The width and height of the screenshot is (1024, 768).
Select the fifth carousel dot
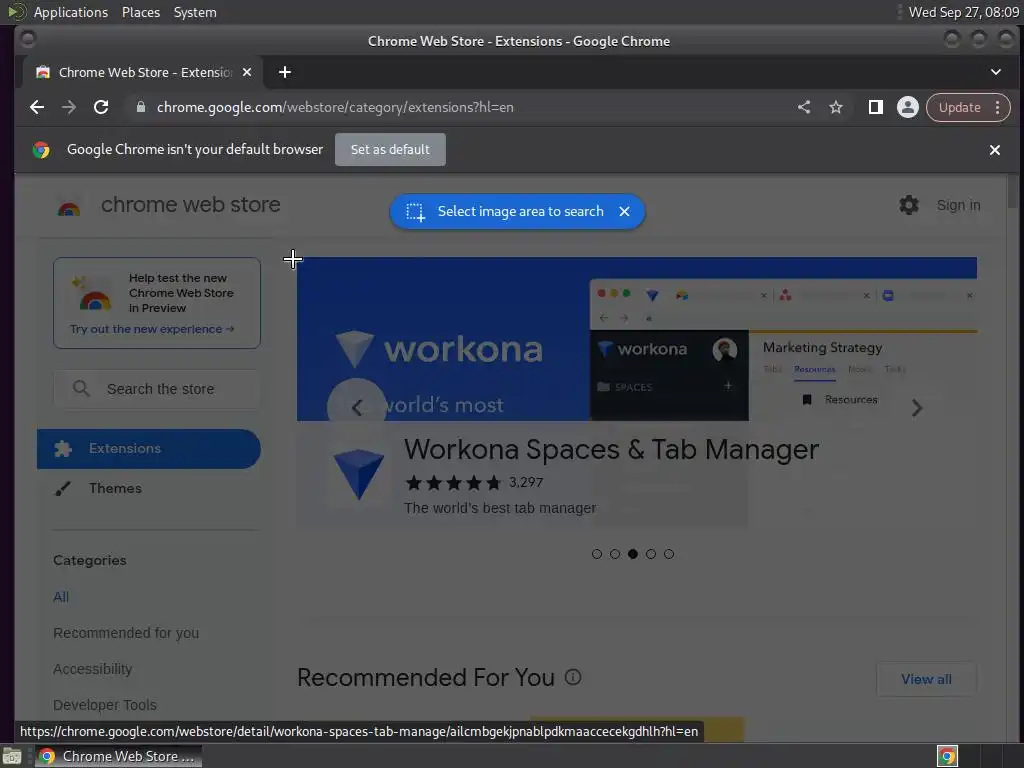[669, 554]
